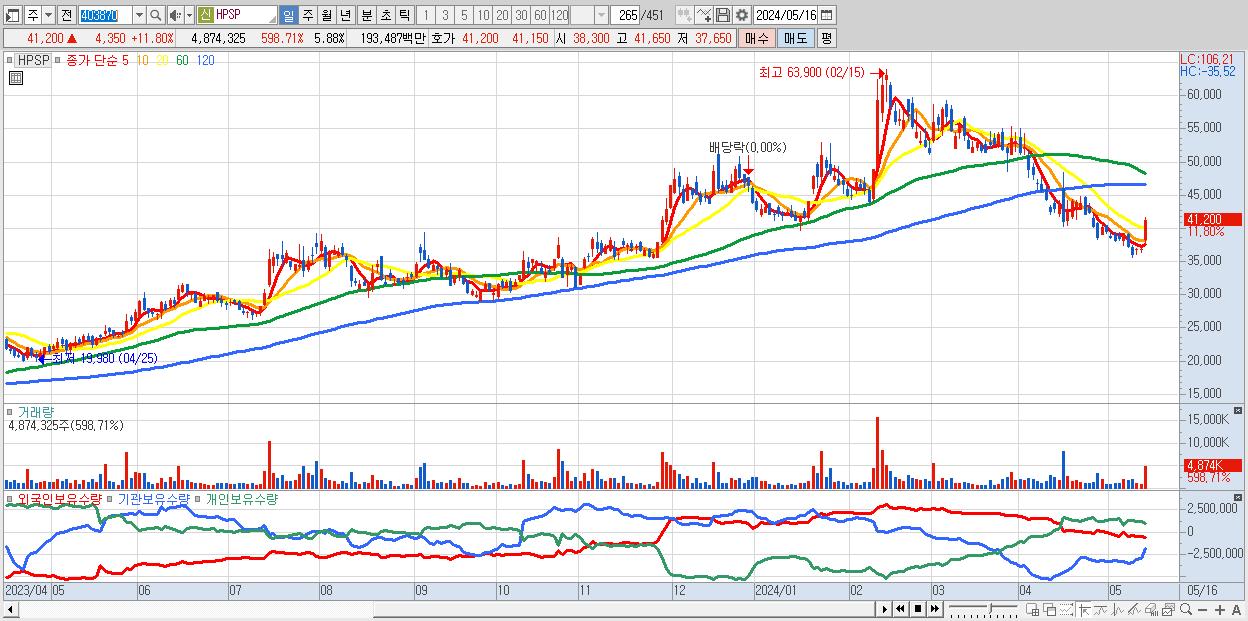Click the grid table icon under HPSP label
1248x621 pixels.
[15, 77]
